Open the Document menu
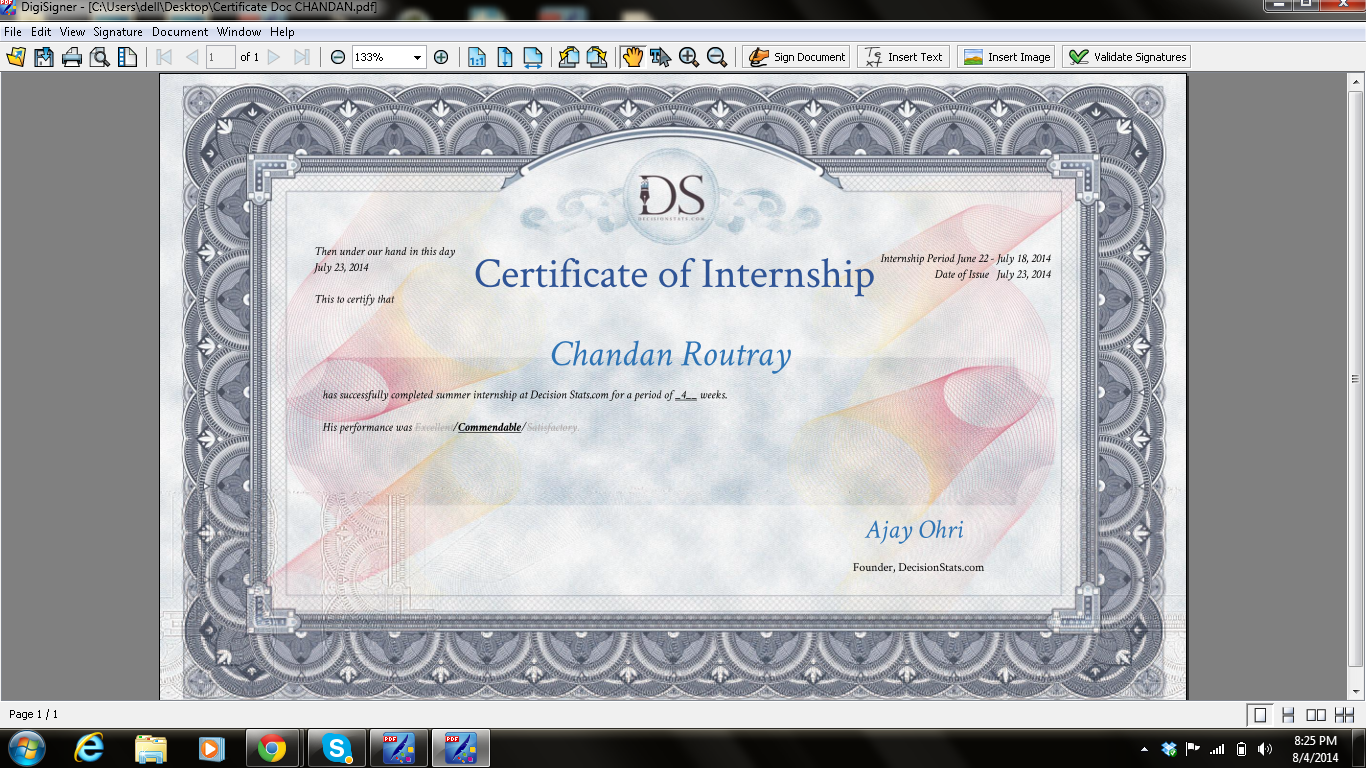 point(180,32)
